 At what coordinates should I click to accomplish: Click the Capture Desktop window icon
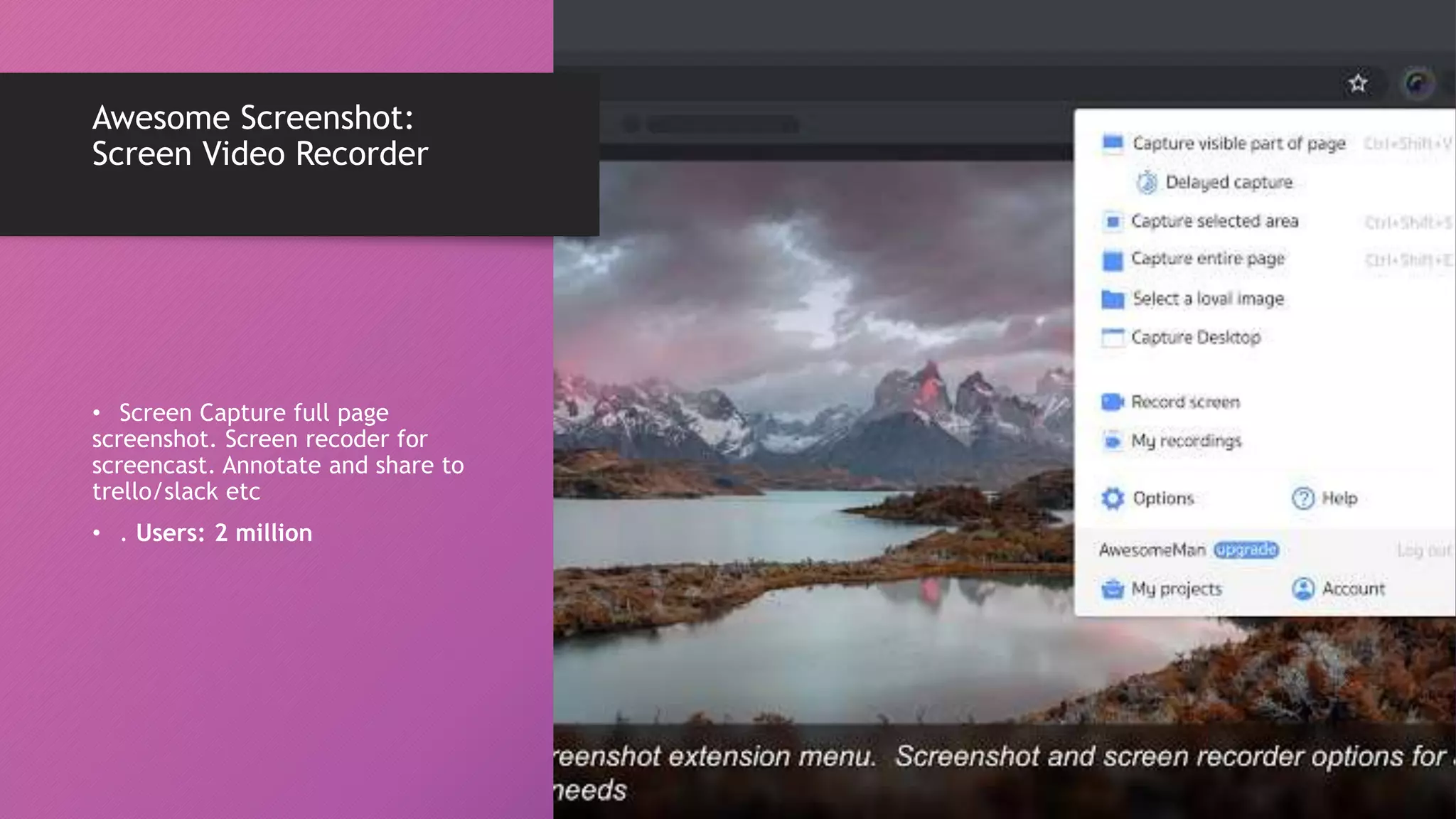pyautogui.click(x=1113, y=337)
